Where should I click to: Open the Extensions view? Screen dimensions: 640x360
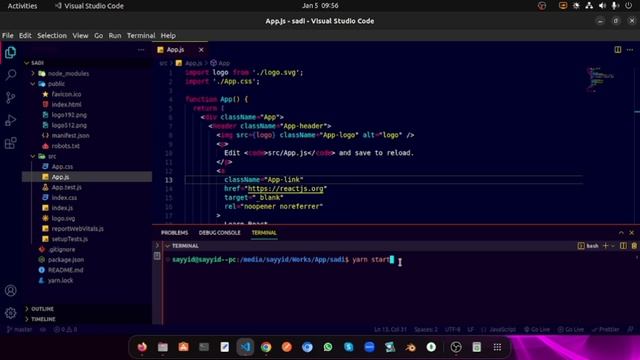click(11, 143)
